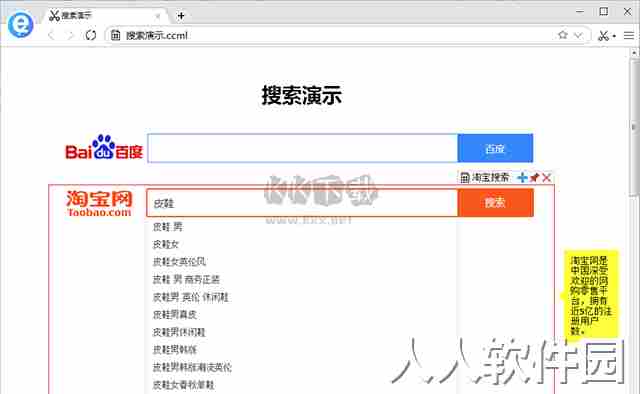Click the 淘宝搜索 label

tap(491, 178)
